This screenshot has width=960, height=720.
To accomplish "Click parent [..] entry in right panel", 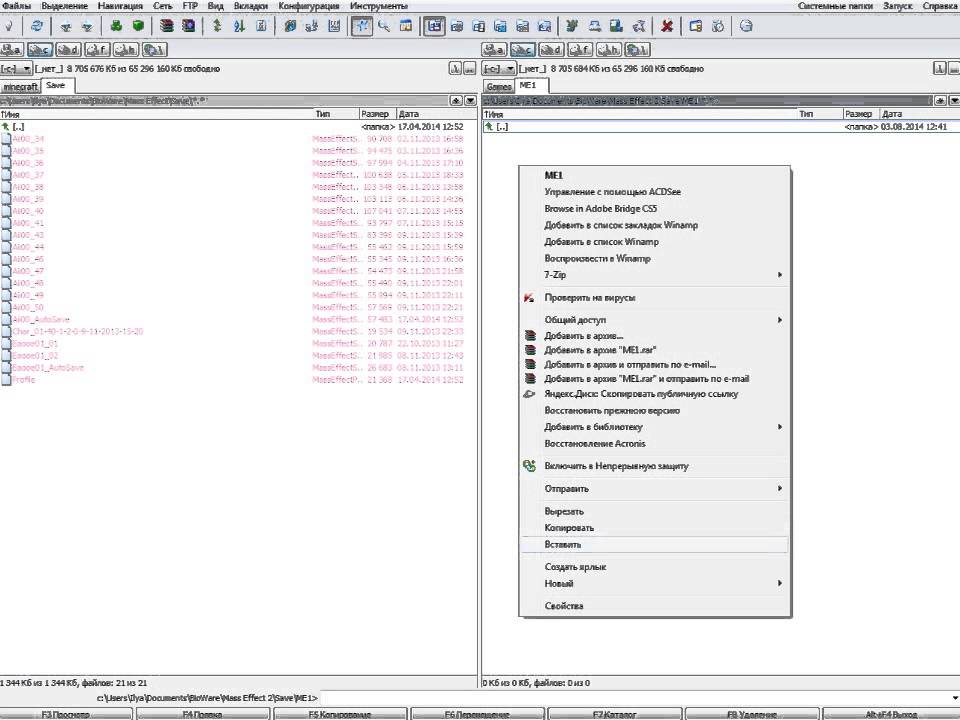I will tap(721, 127).
